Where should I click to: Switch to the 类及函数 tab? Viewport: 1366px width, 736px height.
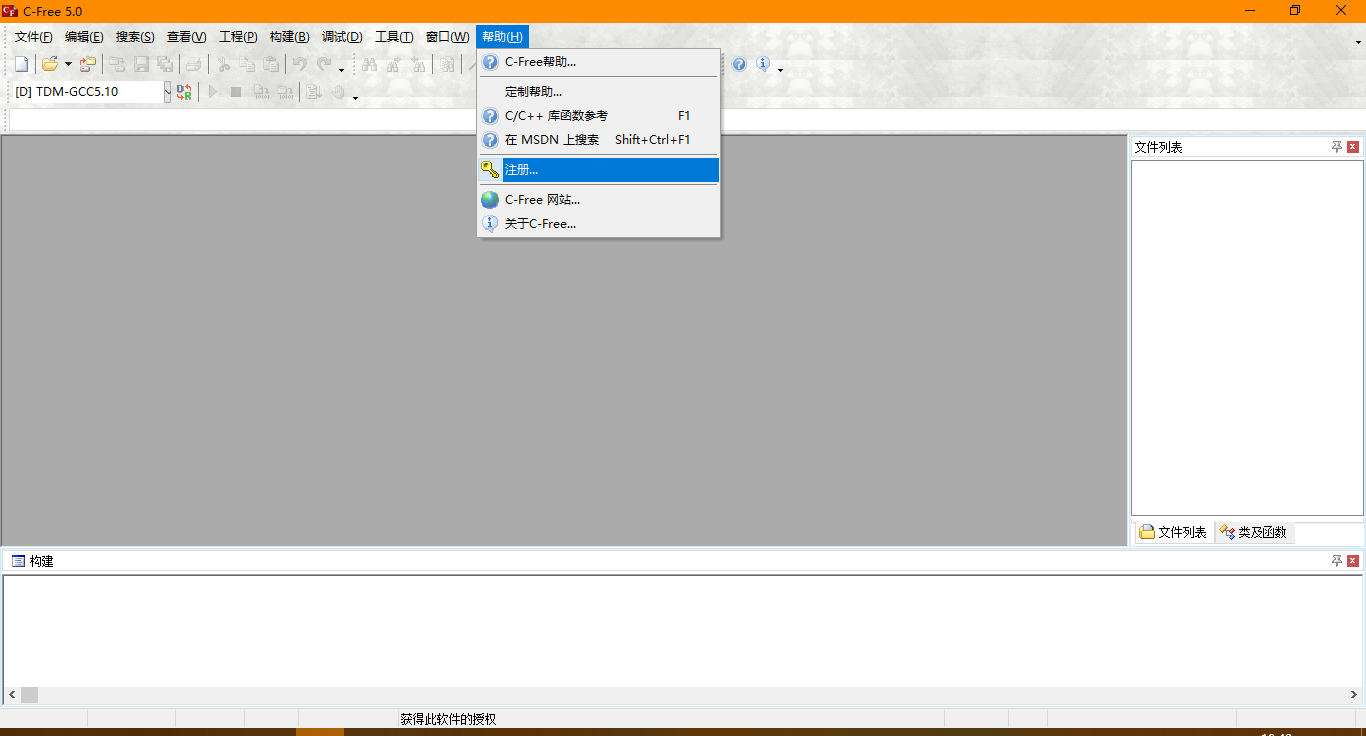1254,532
